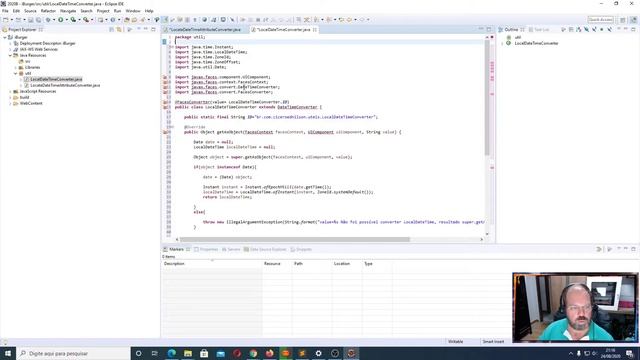Switch to LocalDateTimeConverter.java editor tab

pyautogui.click(x=283, y=30)
